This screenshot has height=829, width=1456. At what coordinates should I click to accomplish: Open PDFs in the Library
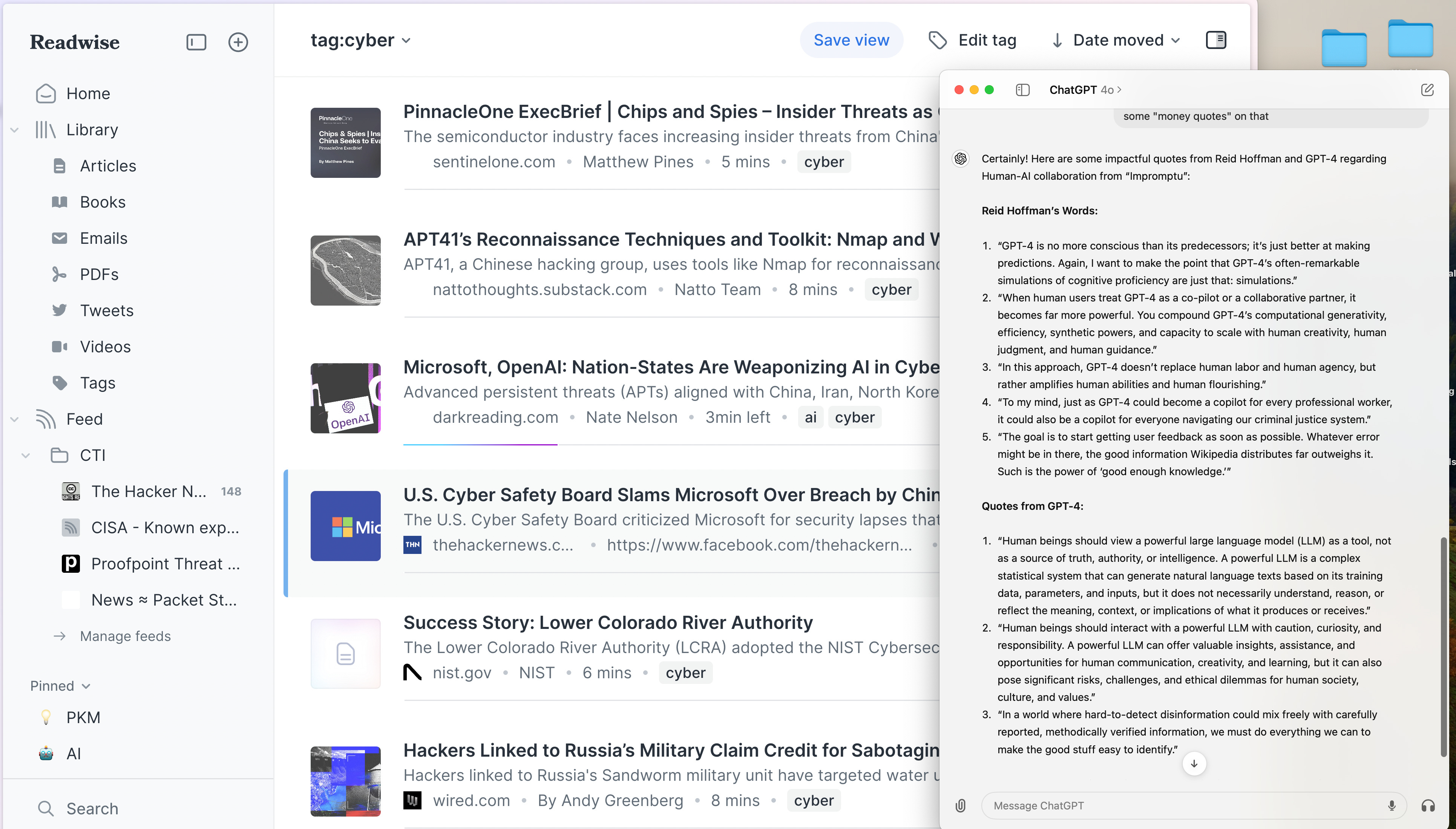coord(99,274)
